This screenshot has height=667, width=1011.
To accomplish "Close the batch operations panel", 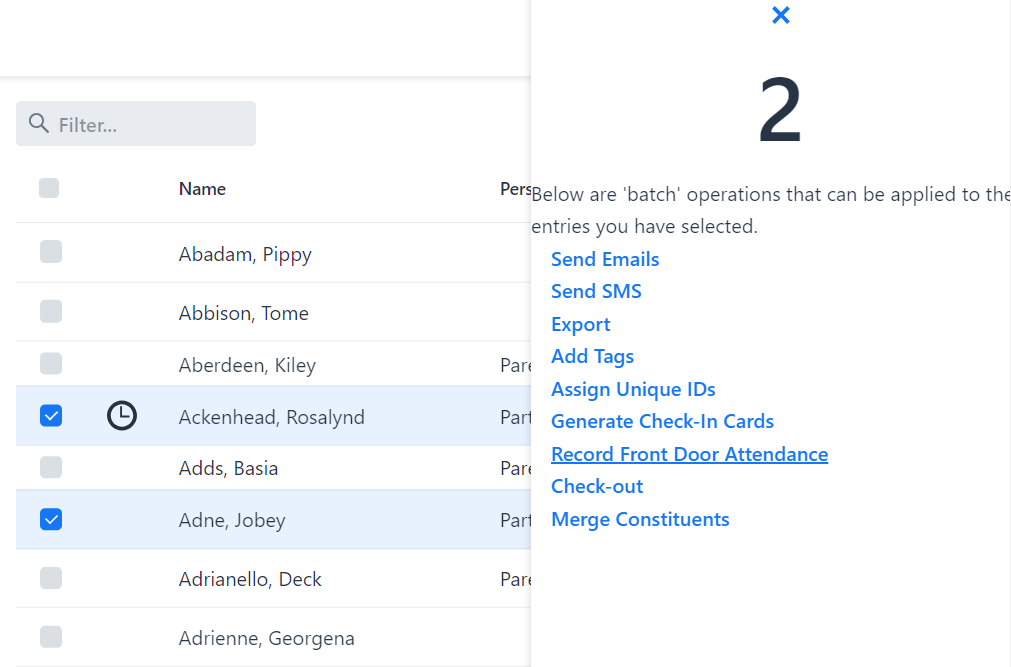I will point(781,15).
